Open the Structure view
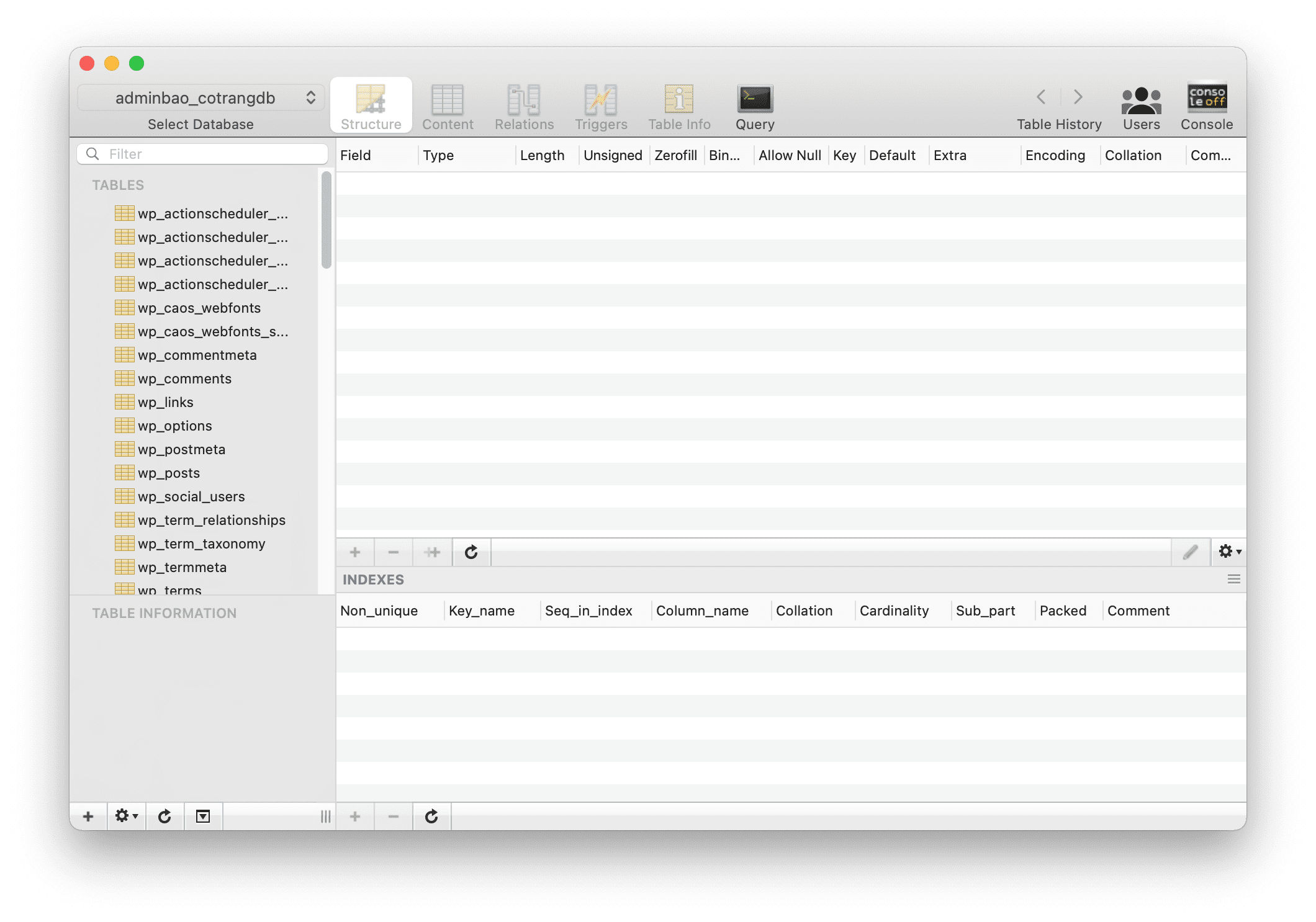1316x922 pixels. pos(371,106)
